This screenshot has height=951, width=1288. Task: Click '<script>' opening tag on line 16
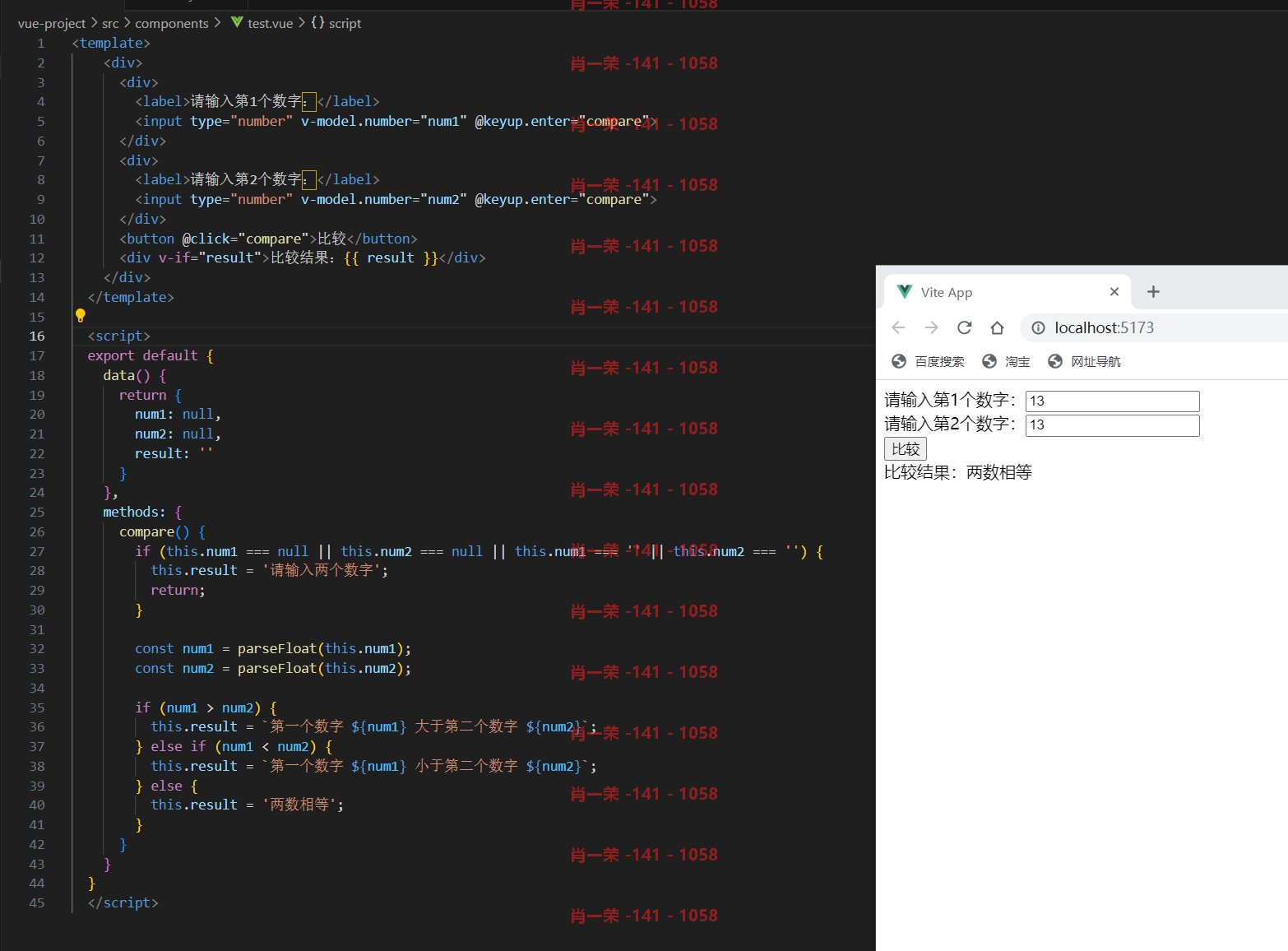tap(119, 336)
